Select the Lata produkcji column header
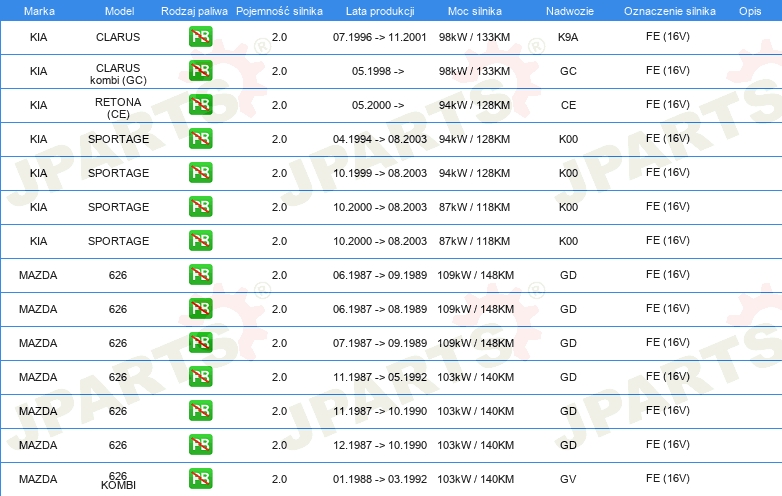 (379, 10)
